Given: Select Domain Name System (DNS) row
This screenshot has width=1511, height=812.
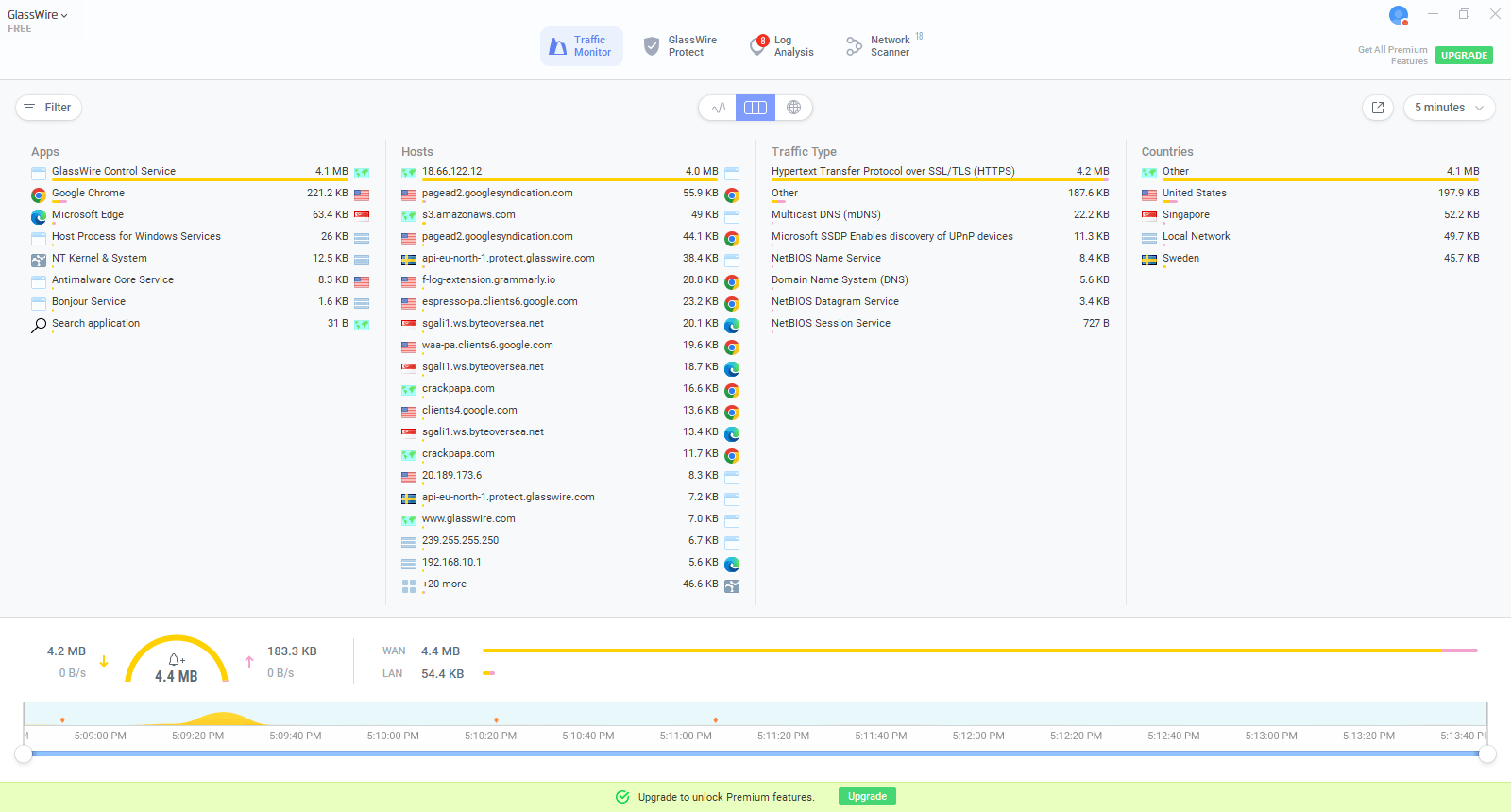Looking at the screenshot, I should [941, 280].
